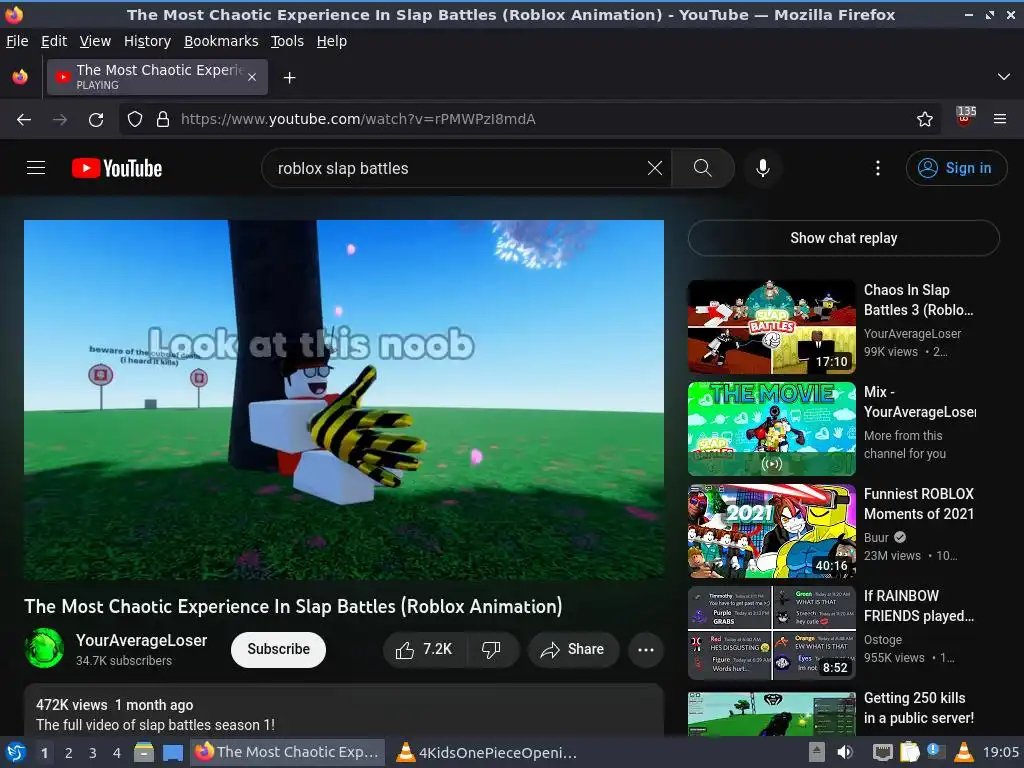Image resolution: width=1024 pixels, height=768 pixels.
Task: Switch to workspace 4 in the taskbar
Action: 117,753
